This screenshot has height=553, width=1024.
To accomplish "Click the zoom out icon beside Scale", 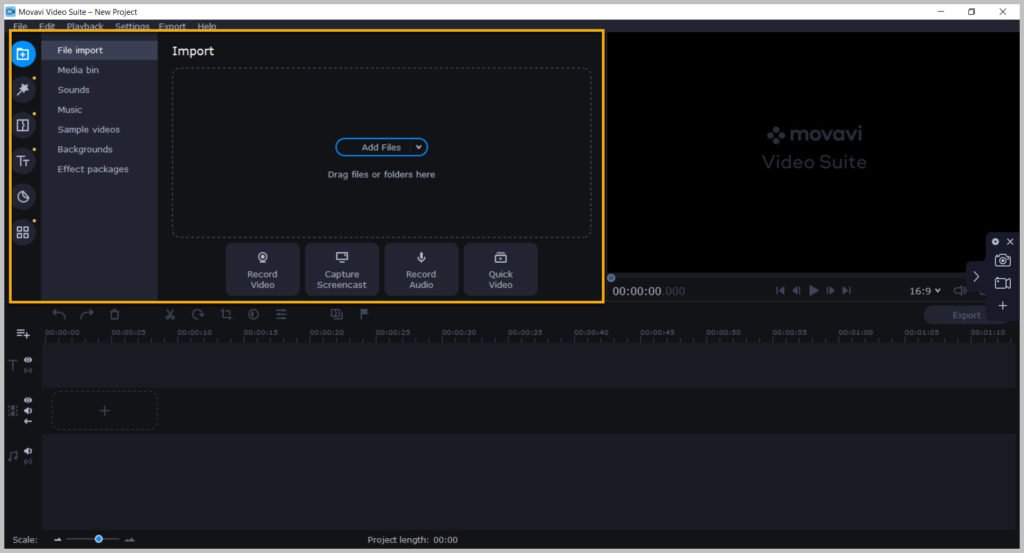I will click(x=57, y=540).
